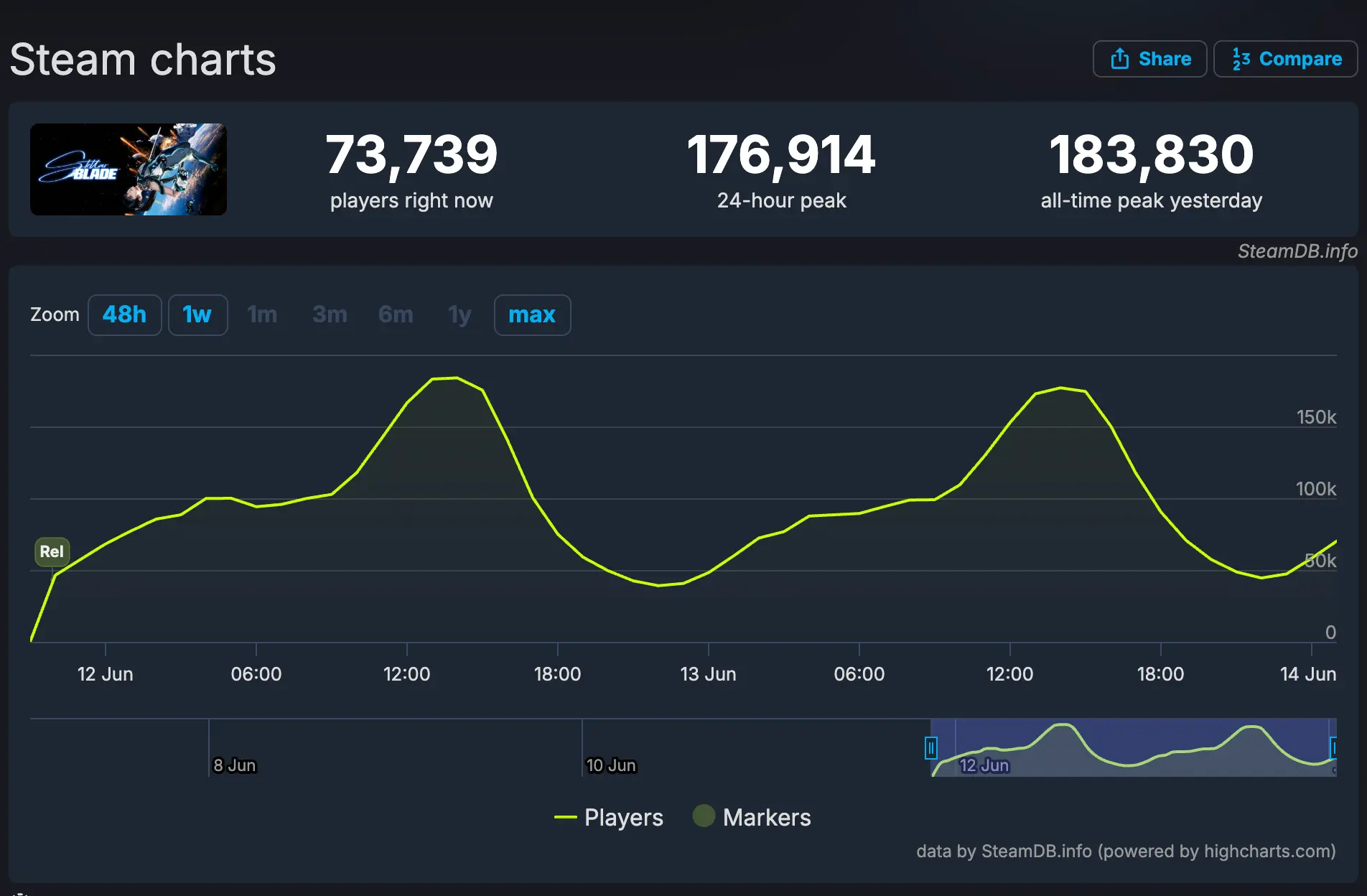This screenshot has width=1367, height=896.
Task: Toggle the Markers series in legend
Action: (x=752, y=817)
